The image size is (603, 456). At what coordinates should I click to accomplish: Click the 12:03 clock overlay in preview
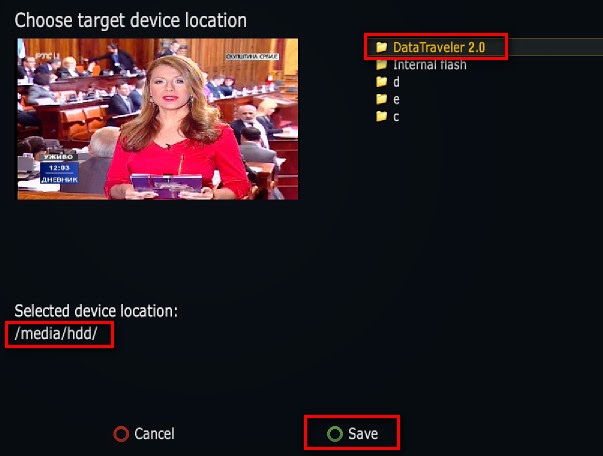coord(59,168)
